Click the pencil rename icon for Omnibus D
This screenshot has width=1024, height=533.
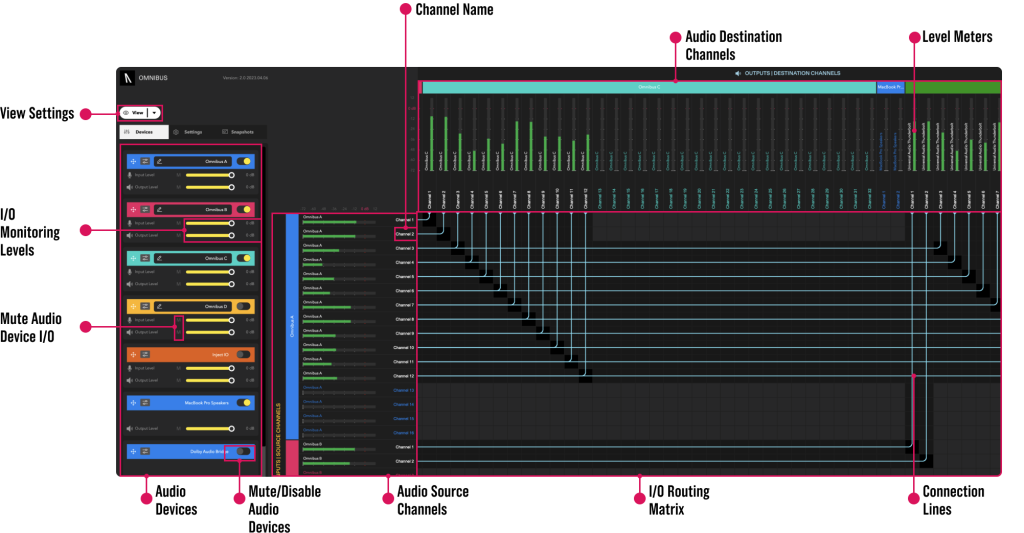tap(159, 306)
